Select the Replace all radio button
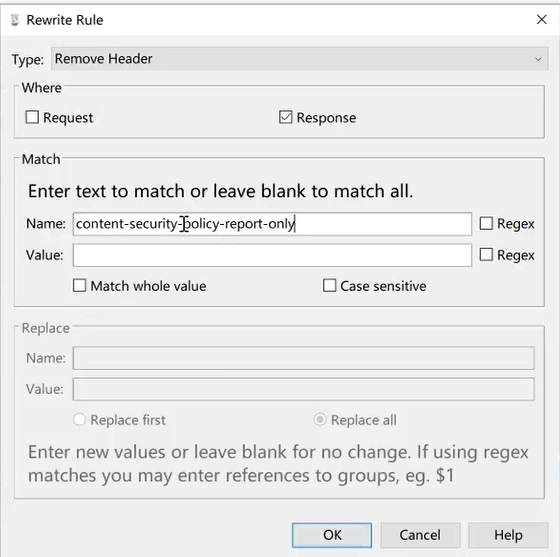560x557 pixels. 320,420
